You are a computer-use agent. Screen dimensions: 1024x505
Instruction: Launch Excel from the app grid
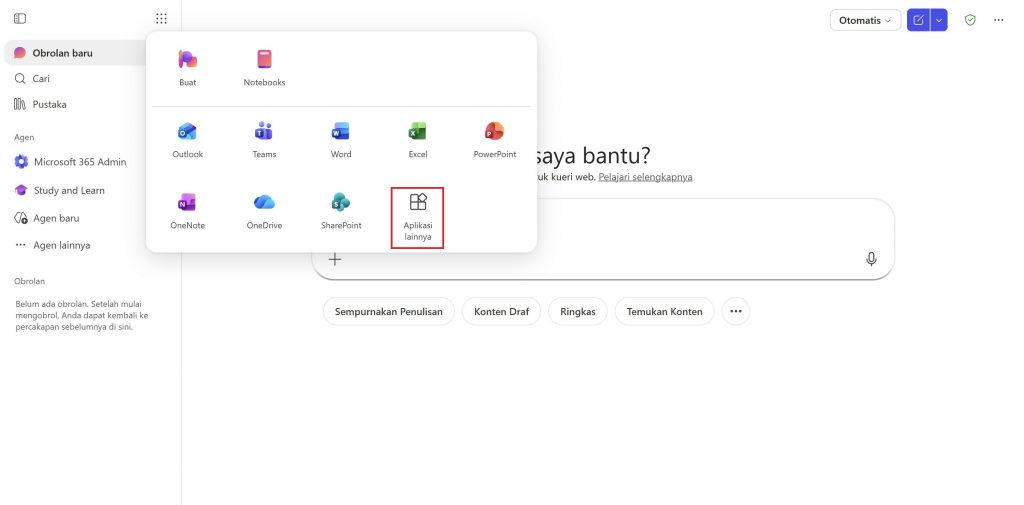tap(418, 140)
